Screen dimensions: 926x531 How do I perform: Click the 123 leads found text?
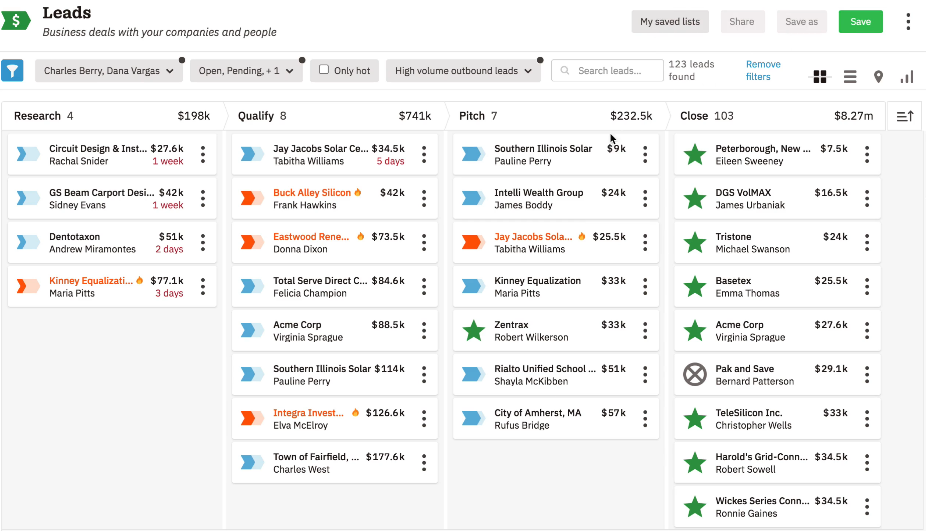[x=691, y=70]
